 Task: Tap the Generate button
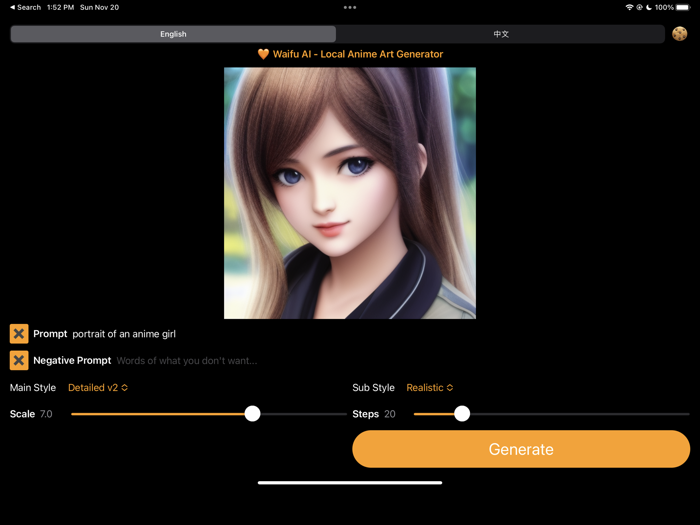pyautogui.click(x=521, y=449)
